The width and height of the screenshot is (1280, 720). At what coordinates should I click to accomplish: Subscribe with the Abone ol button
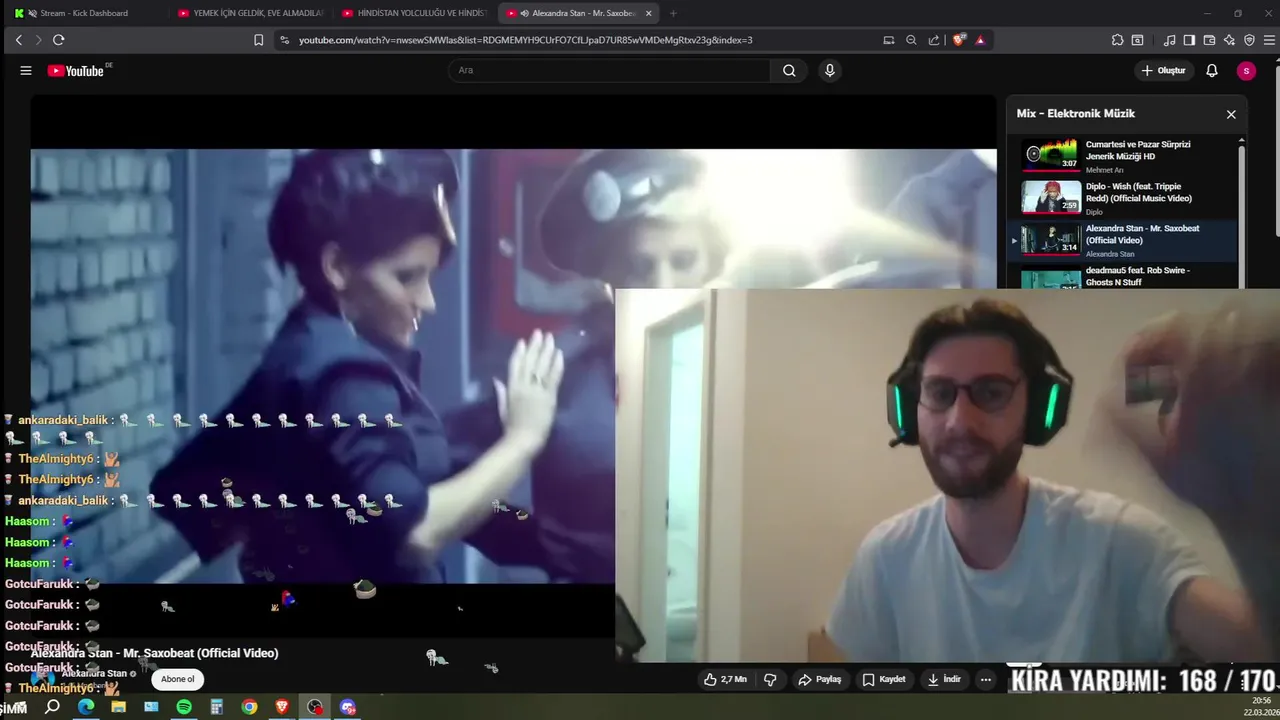pos(178,679)
